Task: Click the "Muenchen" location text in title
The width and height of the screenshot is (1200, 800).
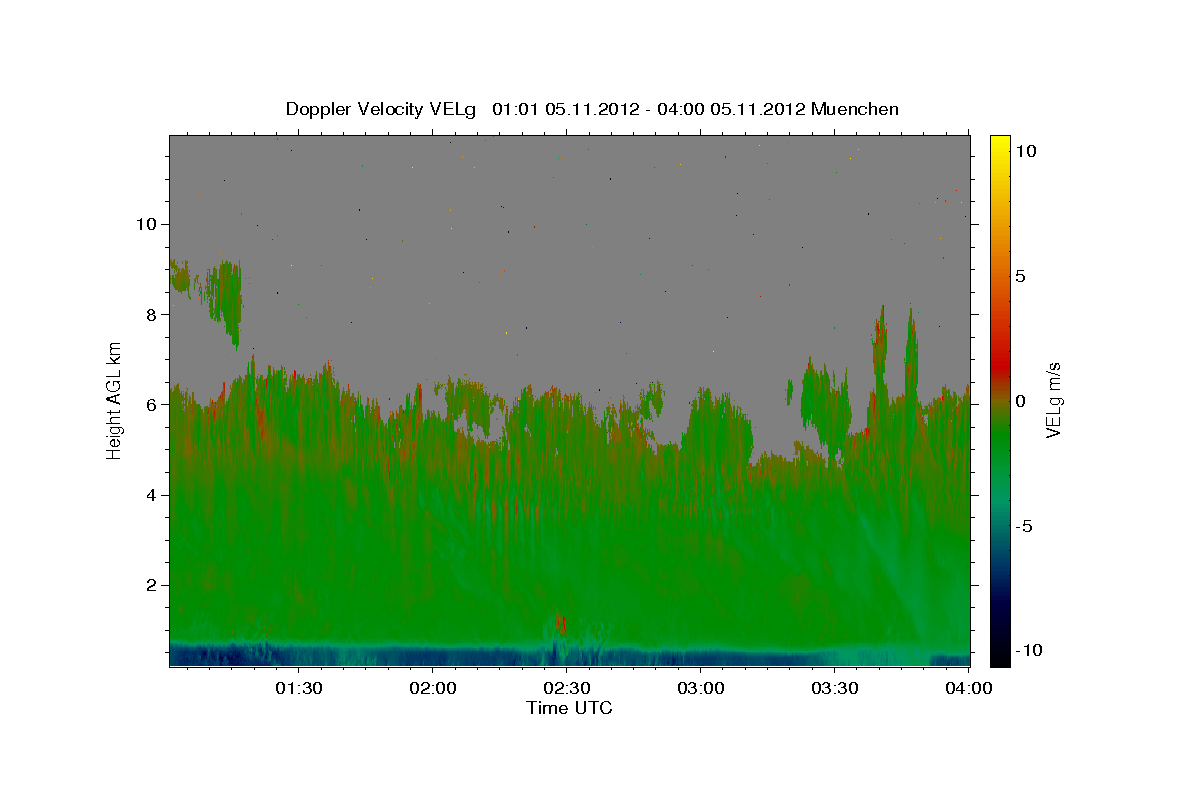Action: point(855,109)
